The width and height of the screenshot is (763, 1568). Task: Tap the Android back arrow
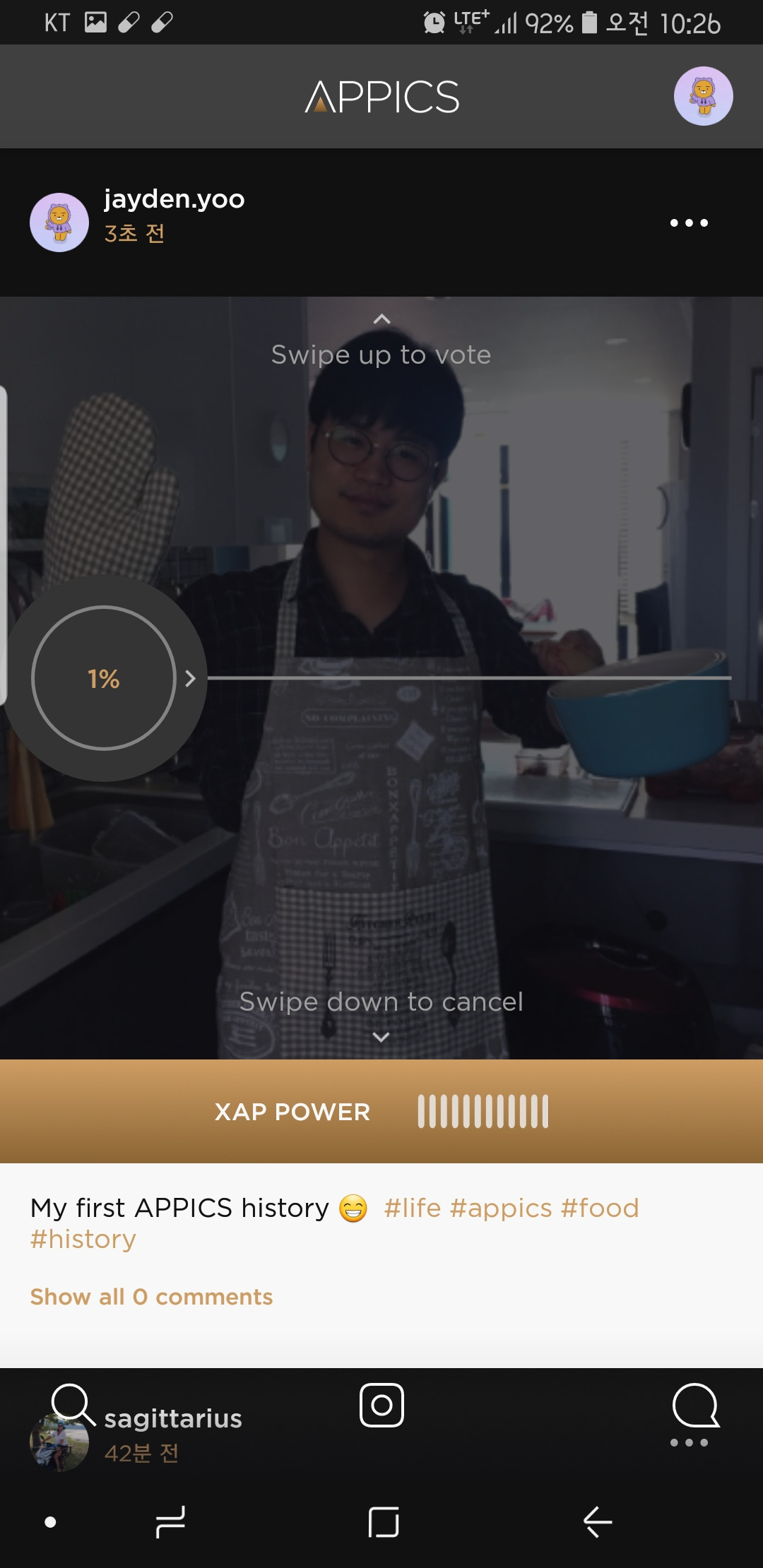pos(598,1521)
